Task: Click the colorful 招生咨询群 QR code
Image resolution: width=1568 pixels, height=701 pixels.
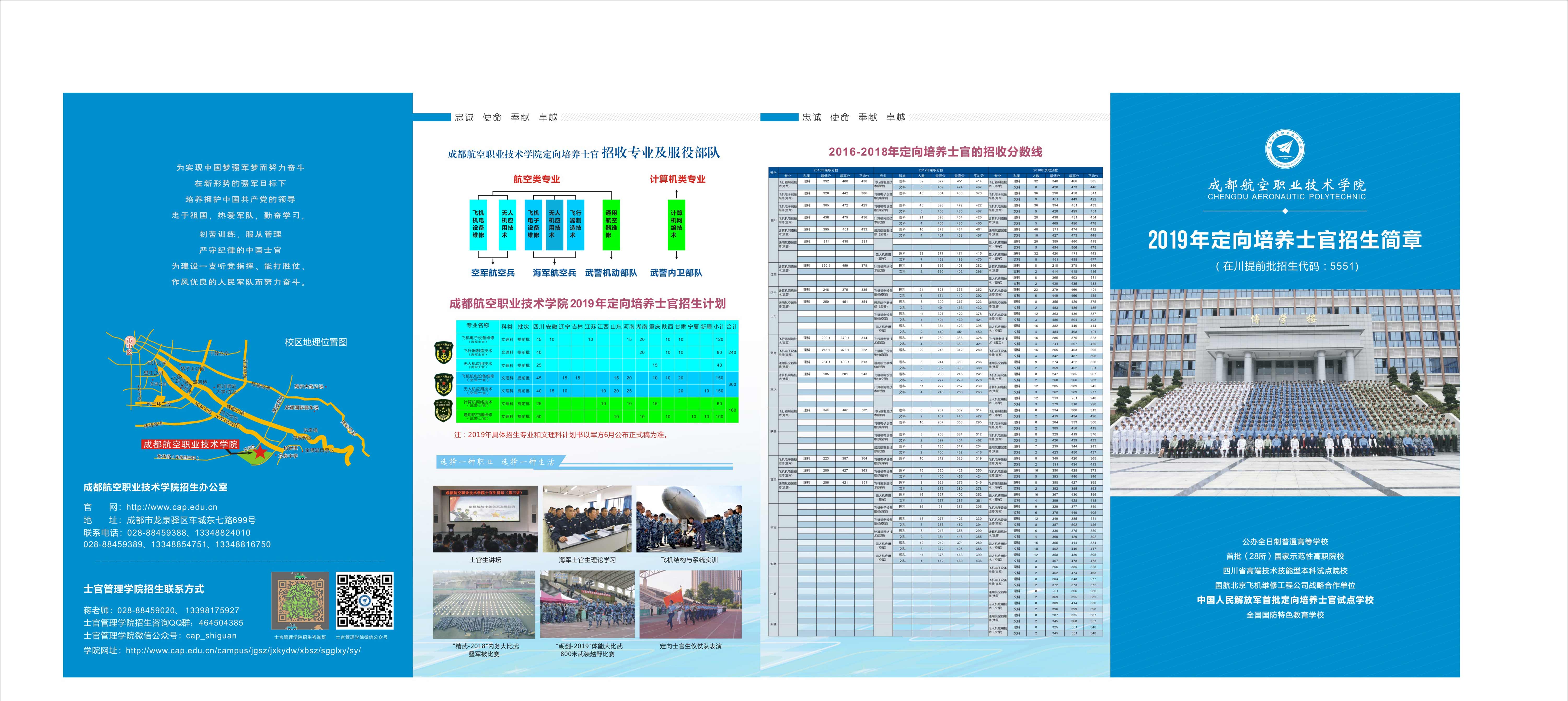Action: coord(300,601)
